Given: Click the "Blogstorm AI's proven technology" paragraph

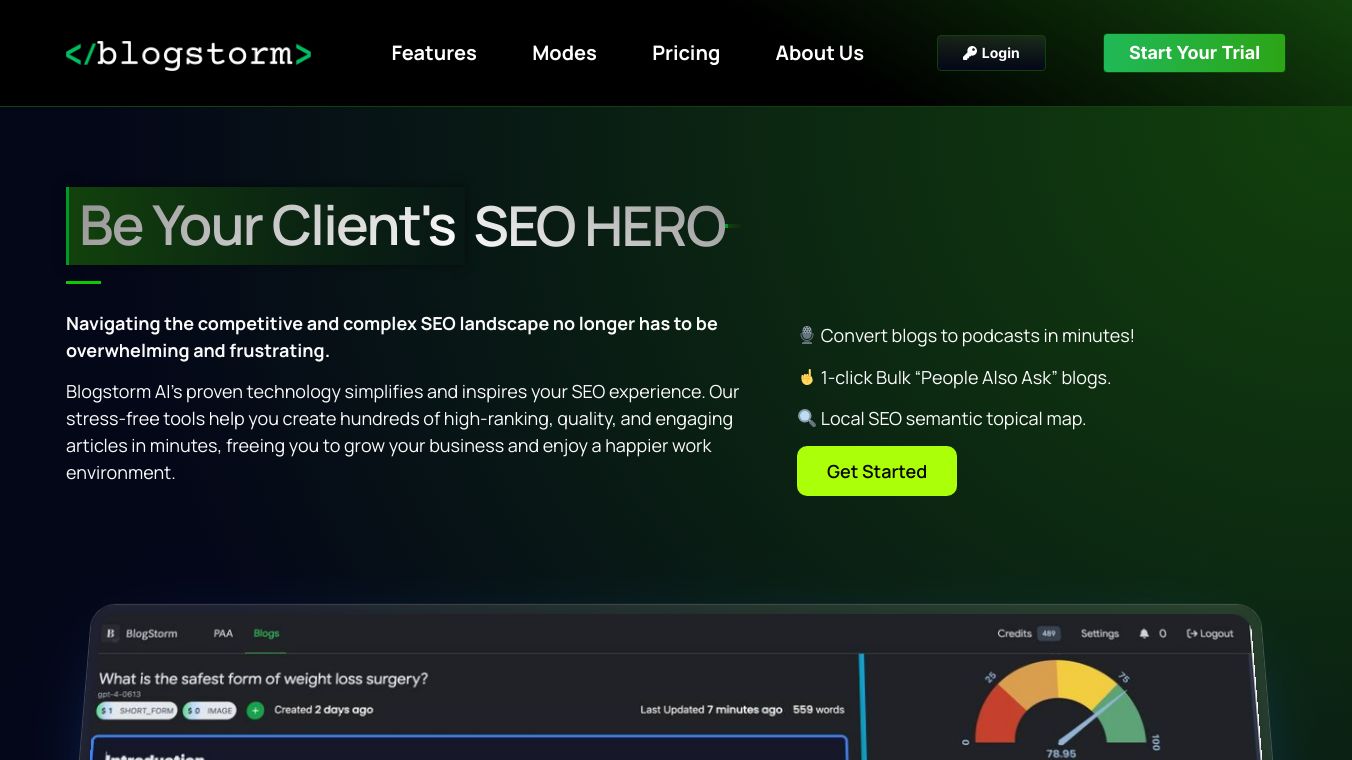Looking at the screenshot, I should coord(402,432).
